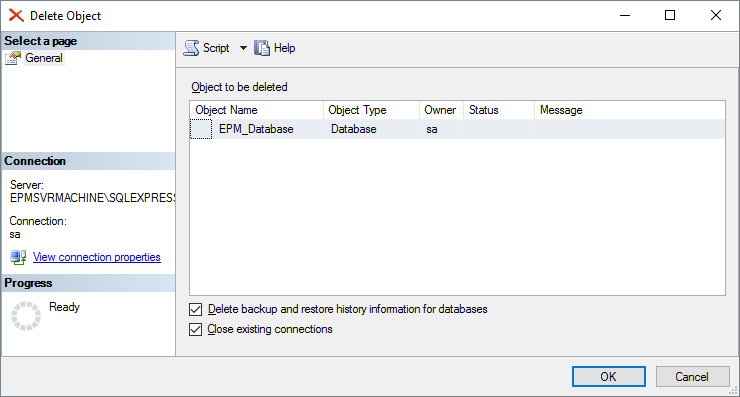This screenshot has width=740, height=397.
Task: Select the General page label
Action: 44,58
